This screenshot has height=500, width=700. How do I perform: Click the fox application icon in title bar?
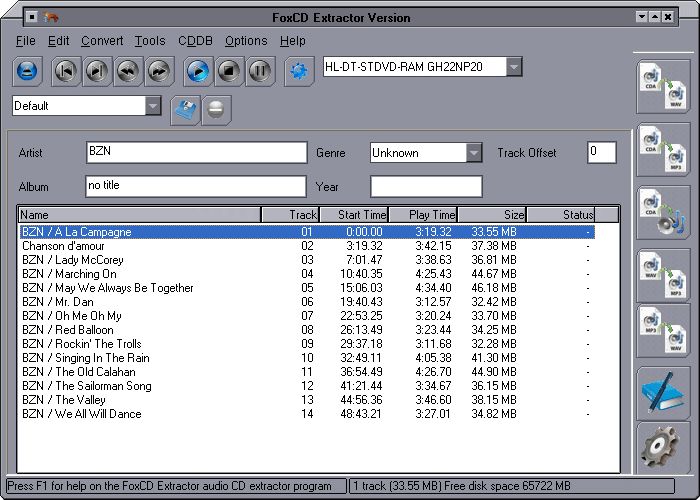[x=51, y=17]
